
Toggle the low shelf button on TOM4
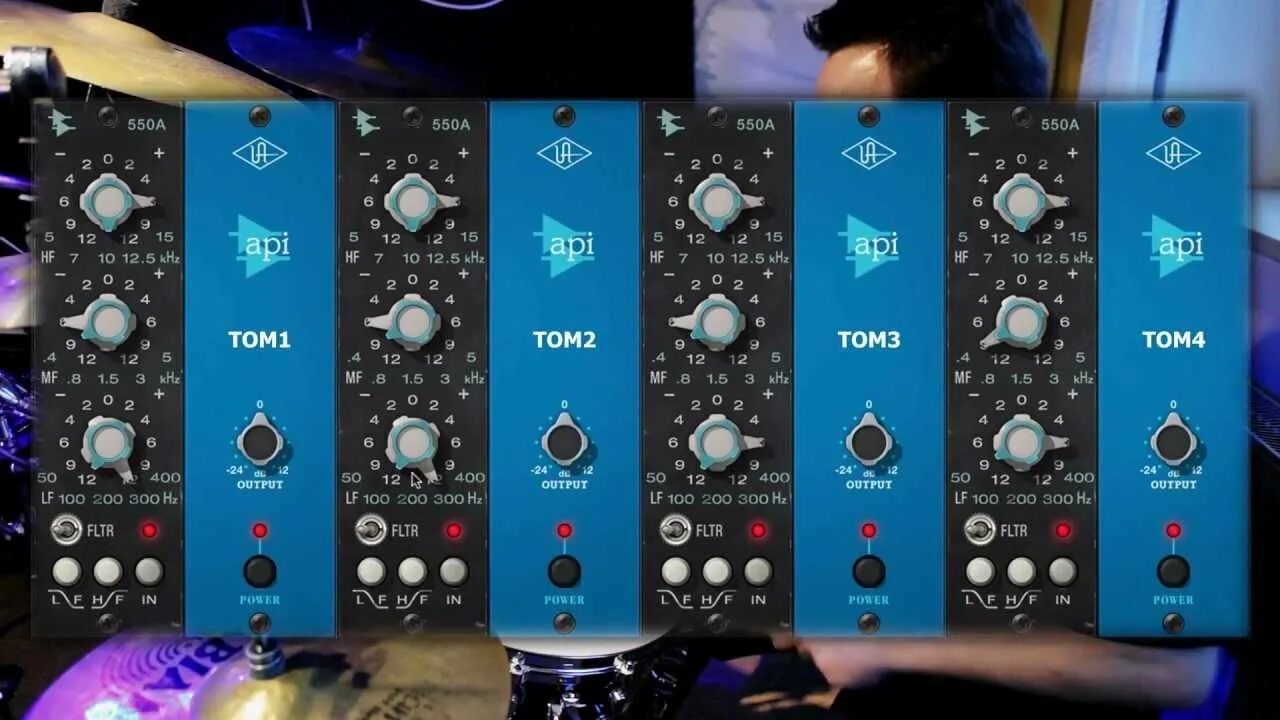point(980,571)
